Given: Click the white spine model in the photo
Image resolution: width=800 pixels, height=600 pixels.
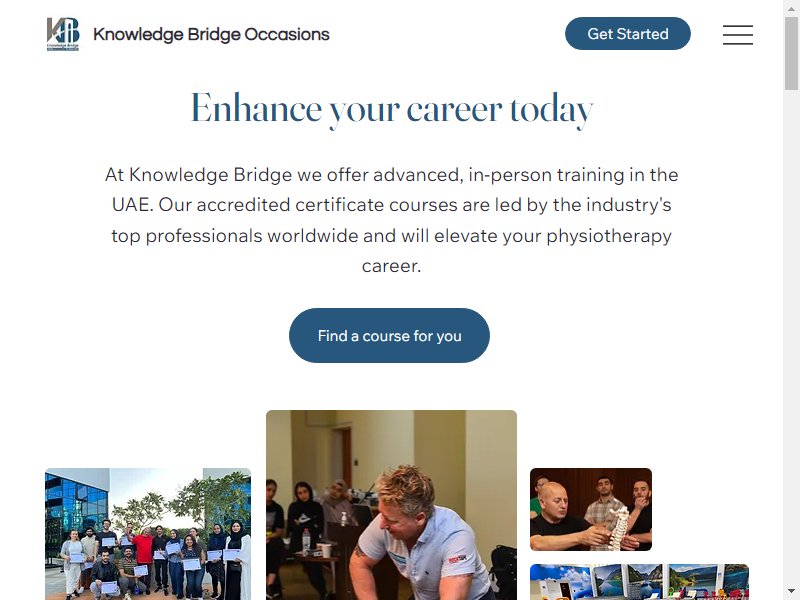Looking at the screenshot, I should [x=618, y=527].
